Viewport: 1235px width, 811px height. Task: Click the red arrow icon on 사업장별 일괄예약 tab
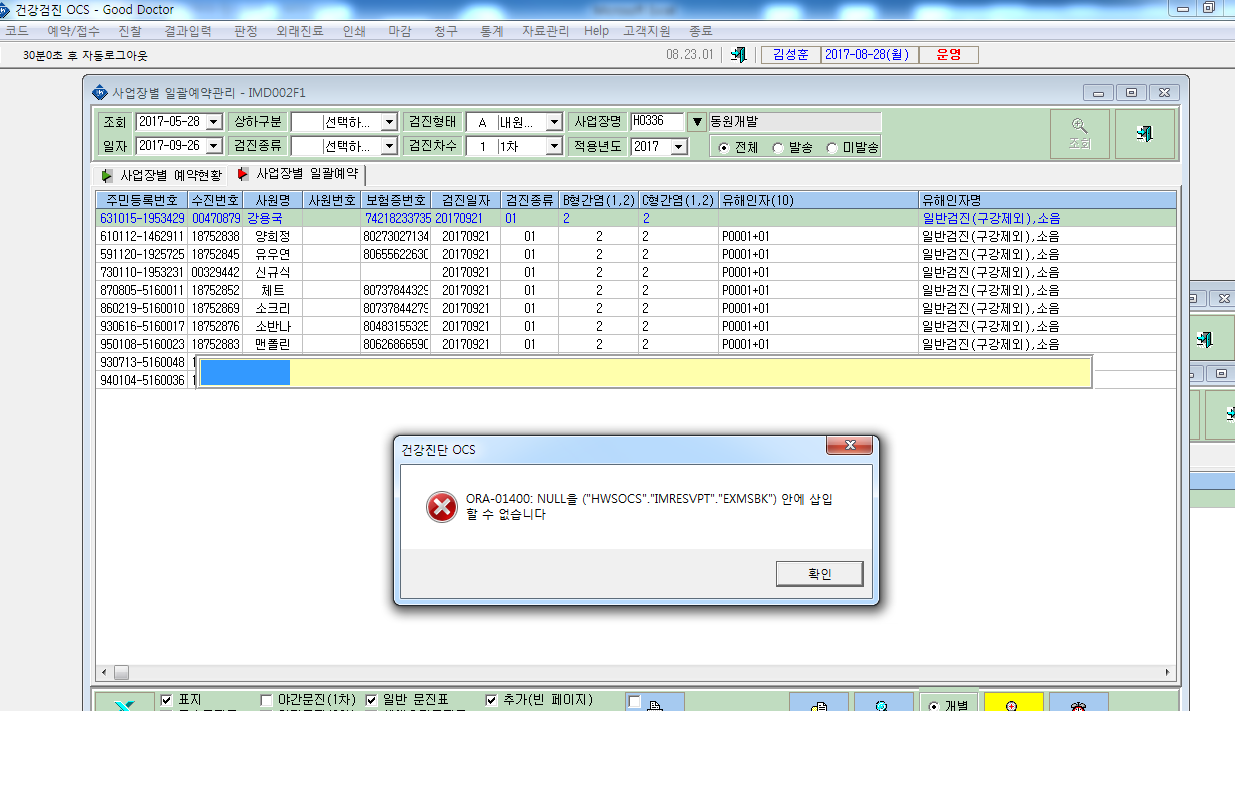(243, 174)
